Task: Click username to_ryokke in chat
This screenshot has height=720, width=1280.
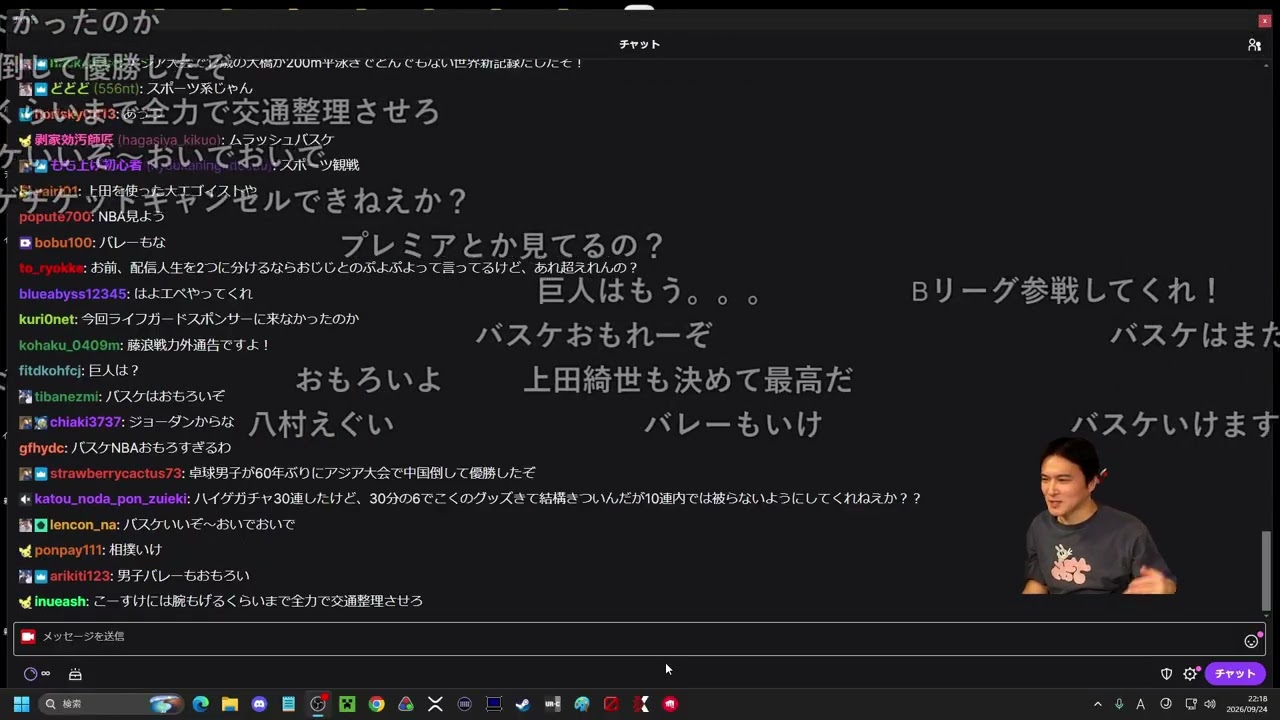Action: 51,268
